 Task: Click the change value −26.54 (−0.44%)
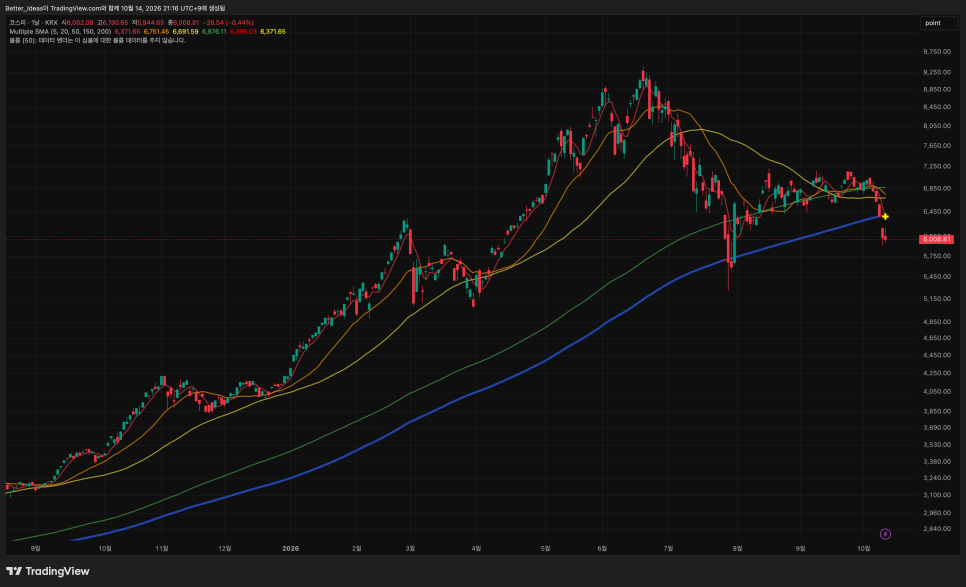pos(228,23)
